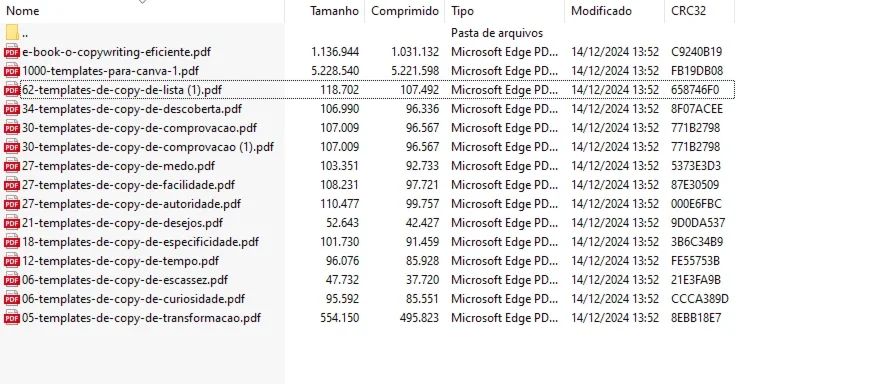Click compressed value 107.492
This screenshot has width=896, height=384.
(x=420, y=90)
